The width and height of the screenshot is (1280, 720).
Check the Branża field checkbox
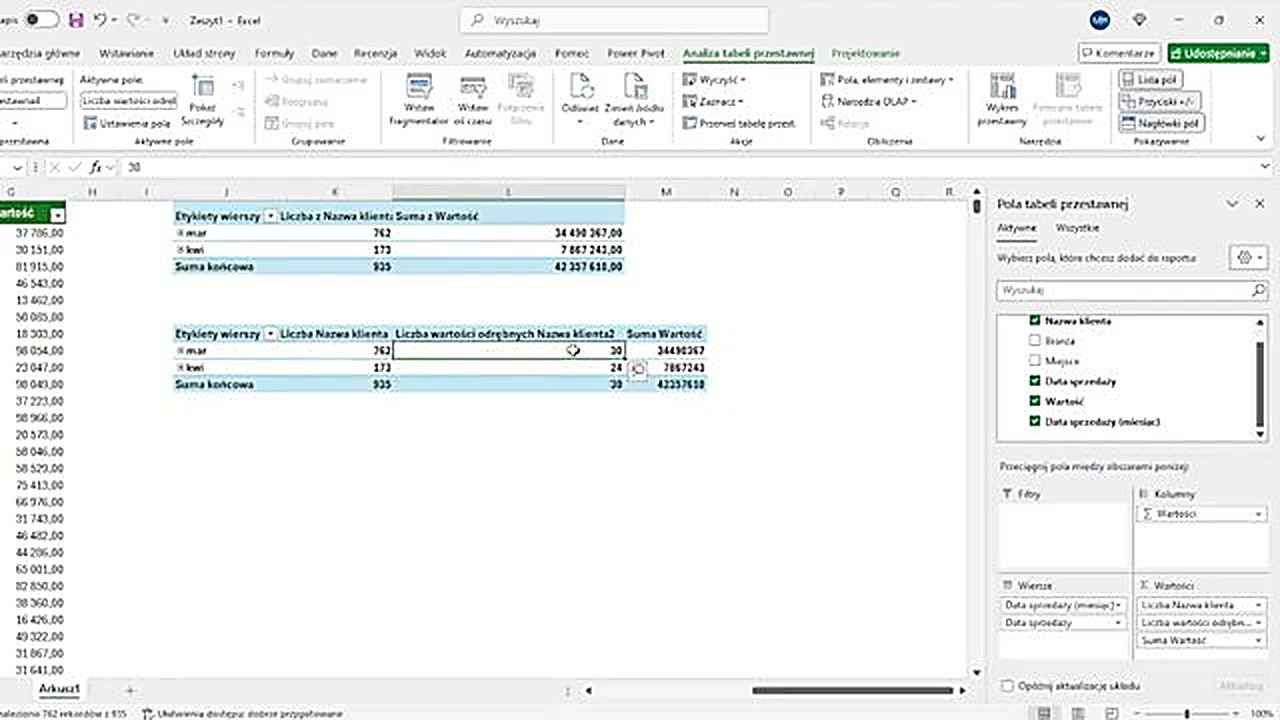coord(1035,341)
